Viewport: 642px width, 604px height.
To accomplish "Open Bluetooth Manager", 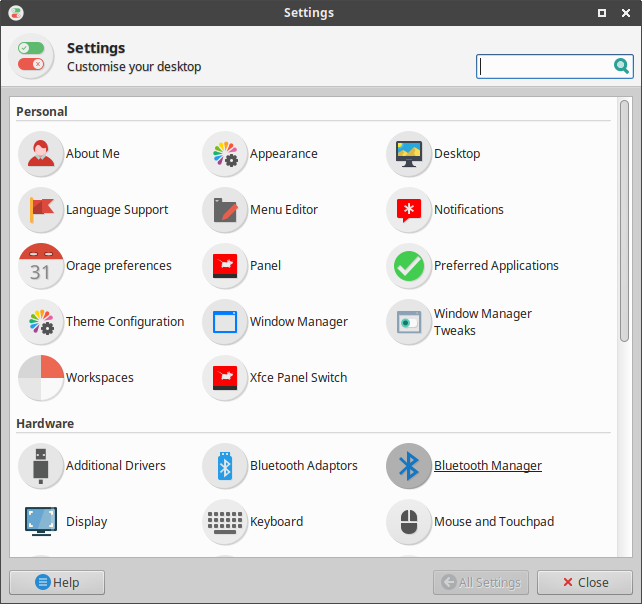I will click(409, 466).
